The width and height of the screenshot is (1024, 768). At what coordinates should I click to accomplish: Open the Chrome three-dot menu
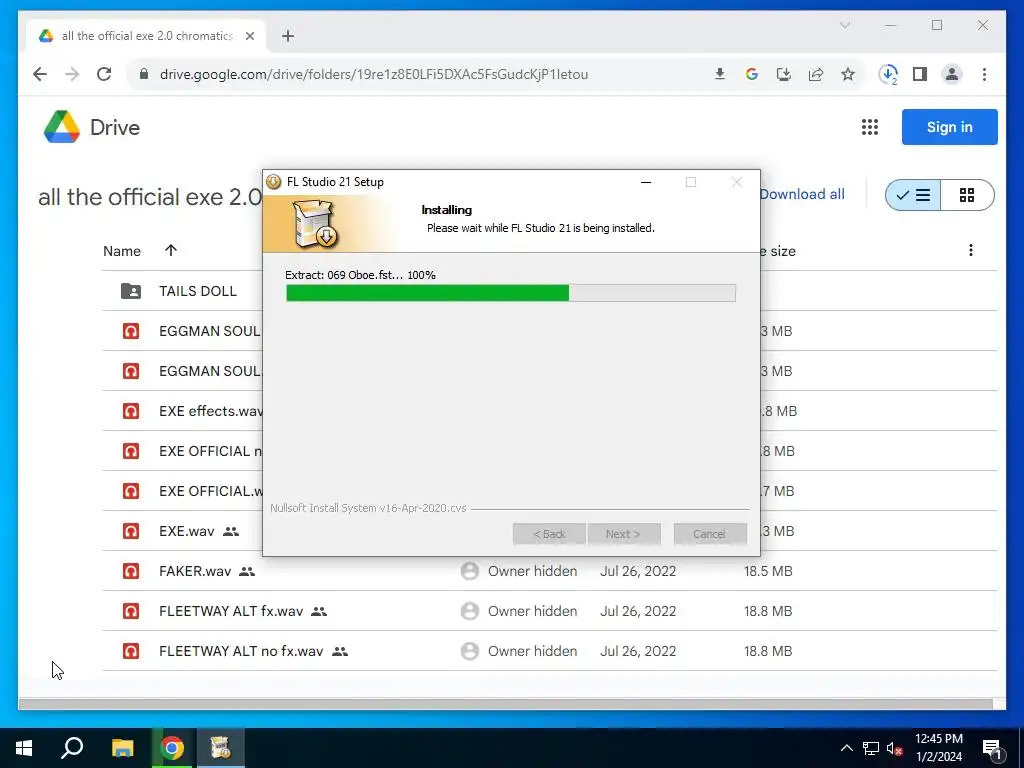click(x=984, y=74)
